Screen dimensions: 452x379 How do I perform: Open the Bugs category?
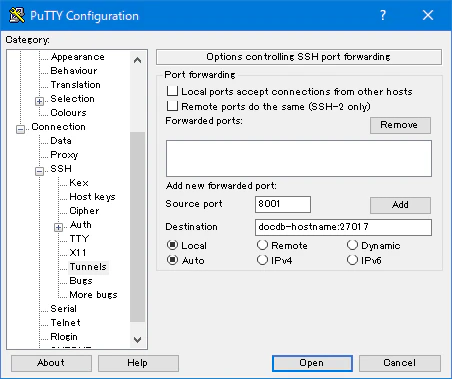[x=81, y=281]
